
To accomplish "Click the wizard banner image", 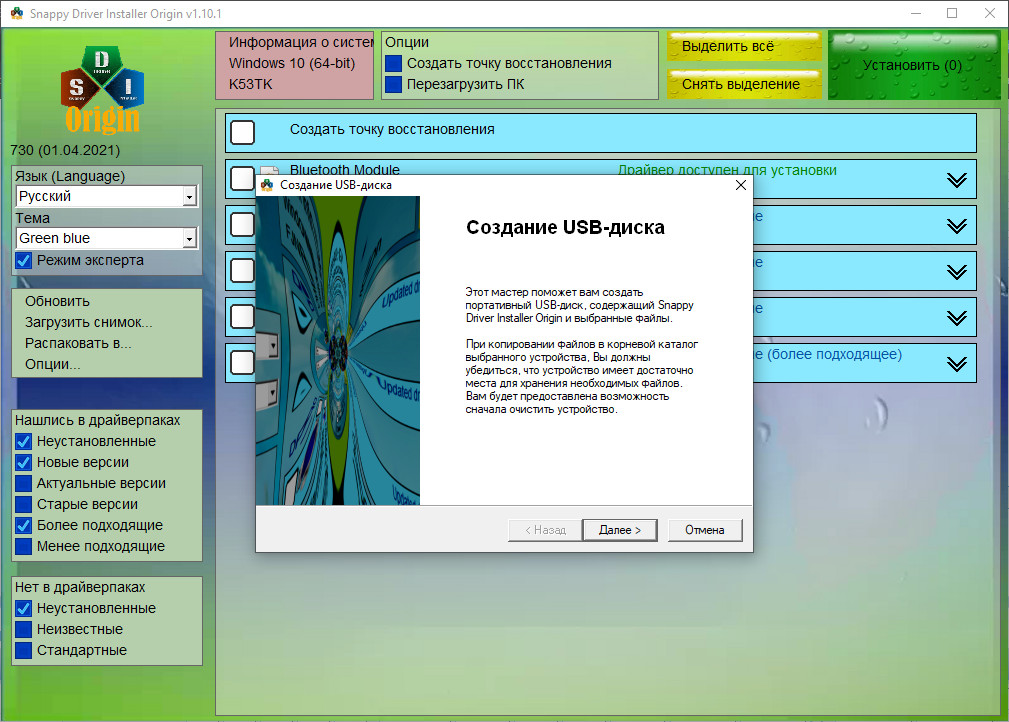I will (x=338, y=350).
